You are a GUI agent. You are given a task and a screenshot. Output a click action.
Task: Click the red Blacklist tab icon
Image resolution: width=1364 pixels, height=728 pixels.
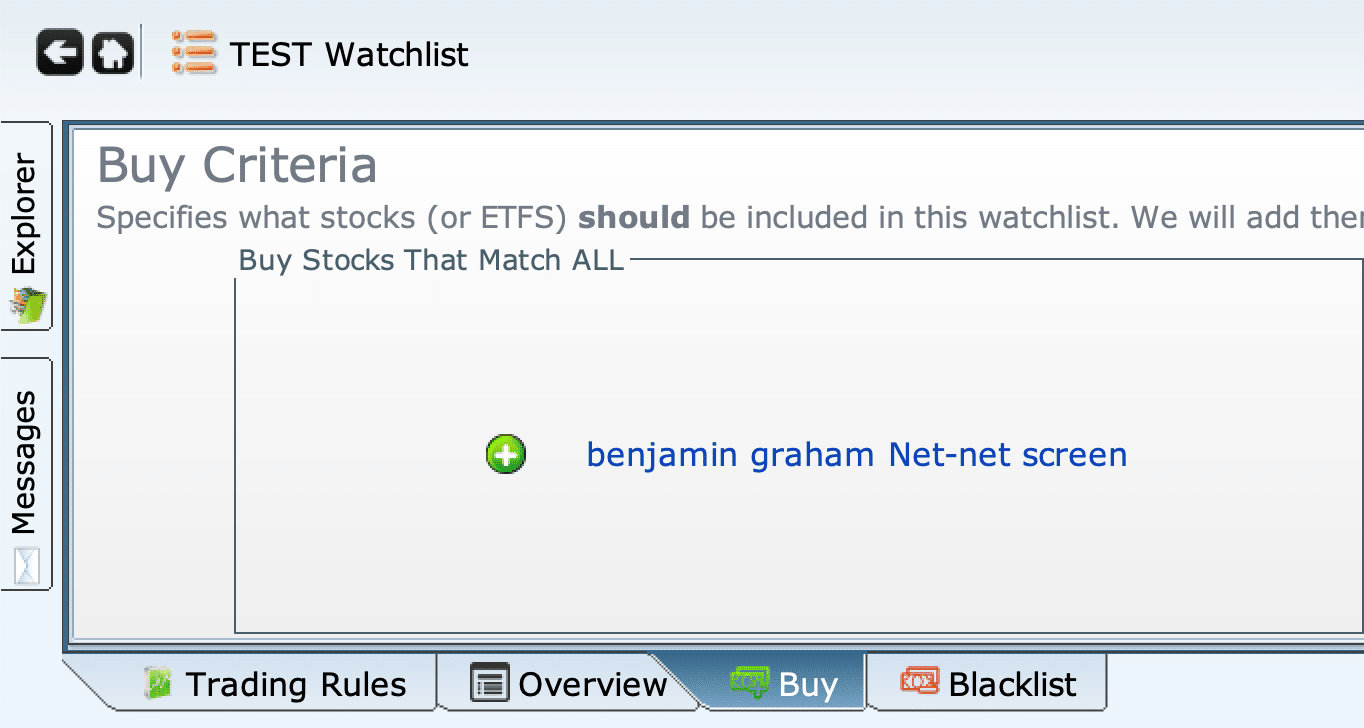coord(920,683)
